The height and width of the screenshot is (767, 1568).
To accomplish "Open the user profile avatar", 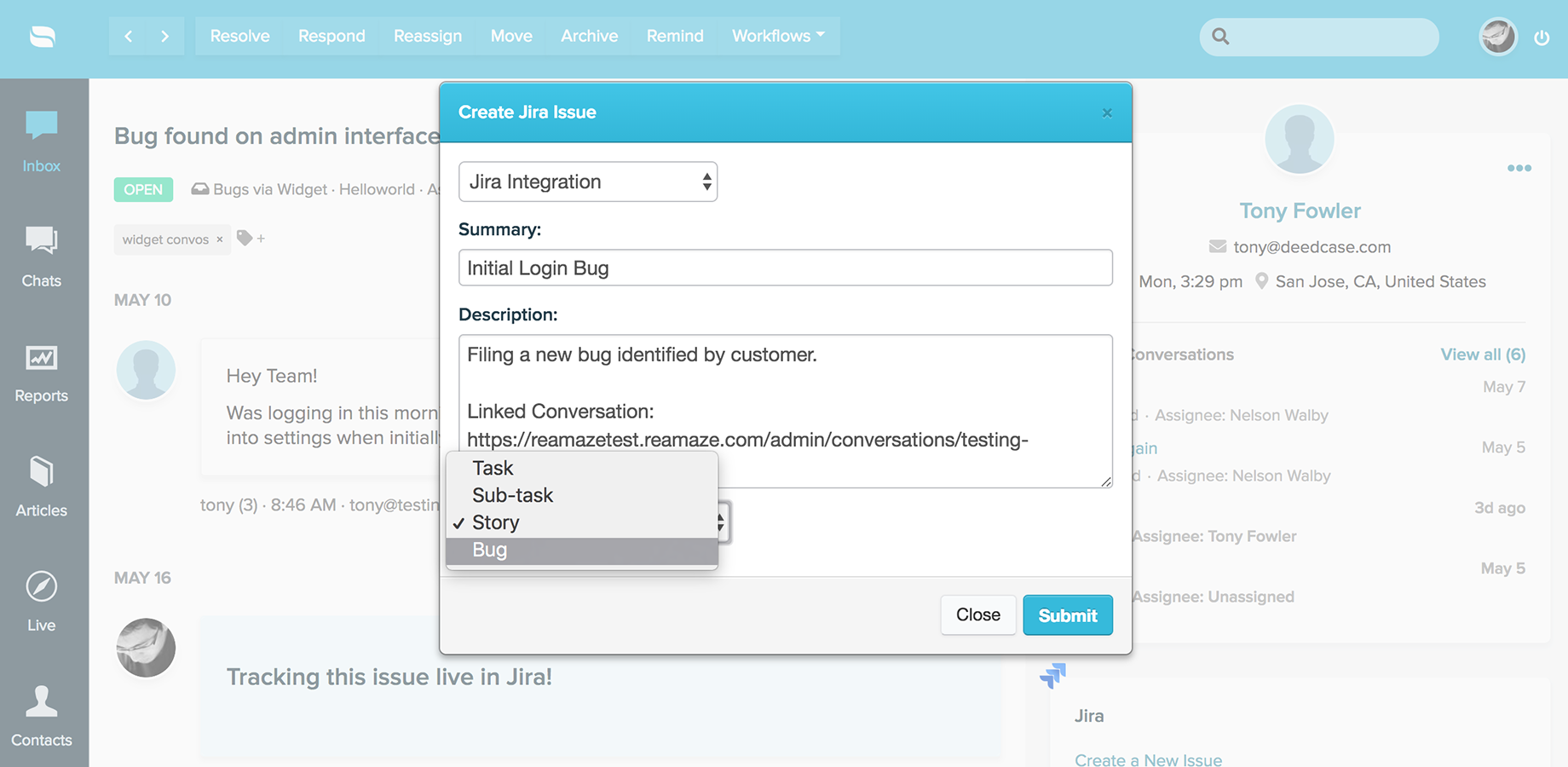I will 1497,37.
